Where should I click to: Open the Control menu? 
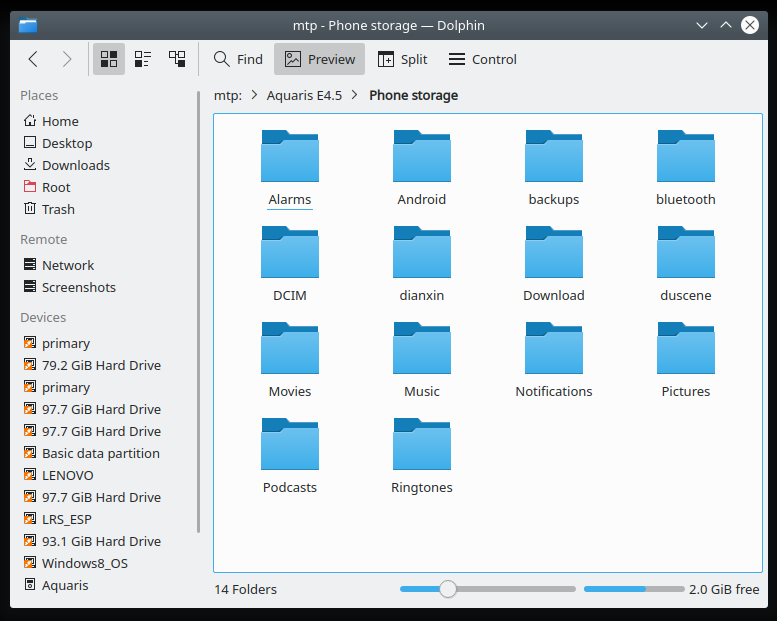(482, 59)
